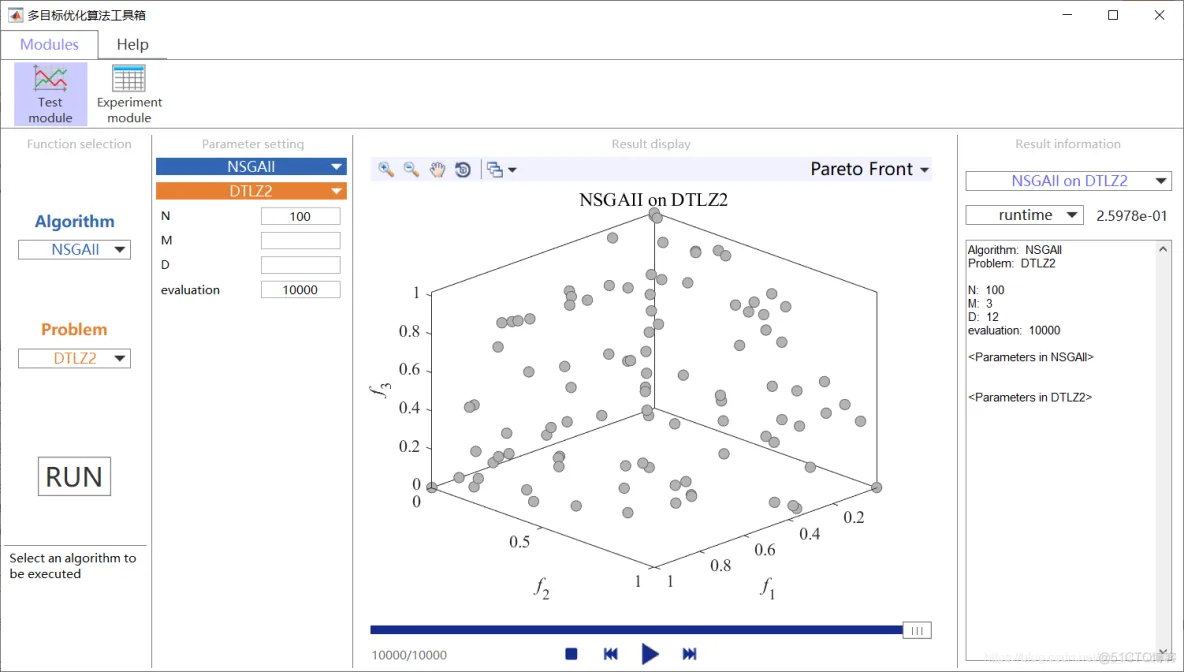Open the Test module

(x=50, y=93)
